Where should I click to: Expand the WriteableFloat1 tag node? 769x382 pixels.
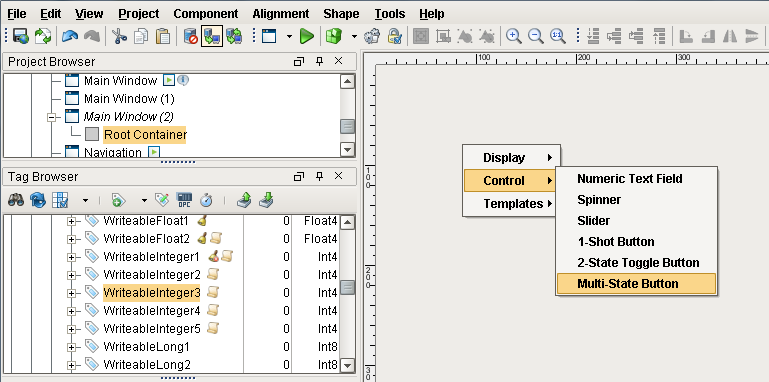[72, 222]
